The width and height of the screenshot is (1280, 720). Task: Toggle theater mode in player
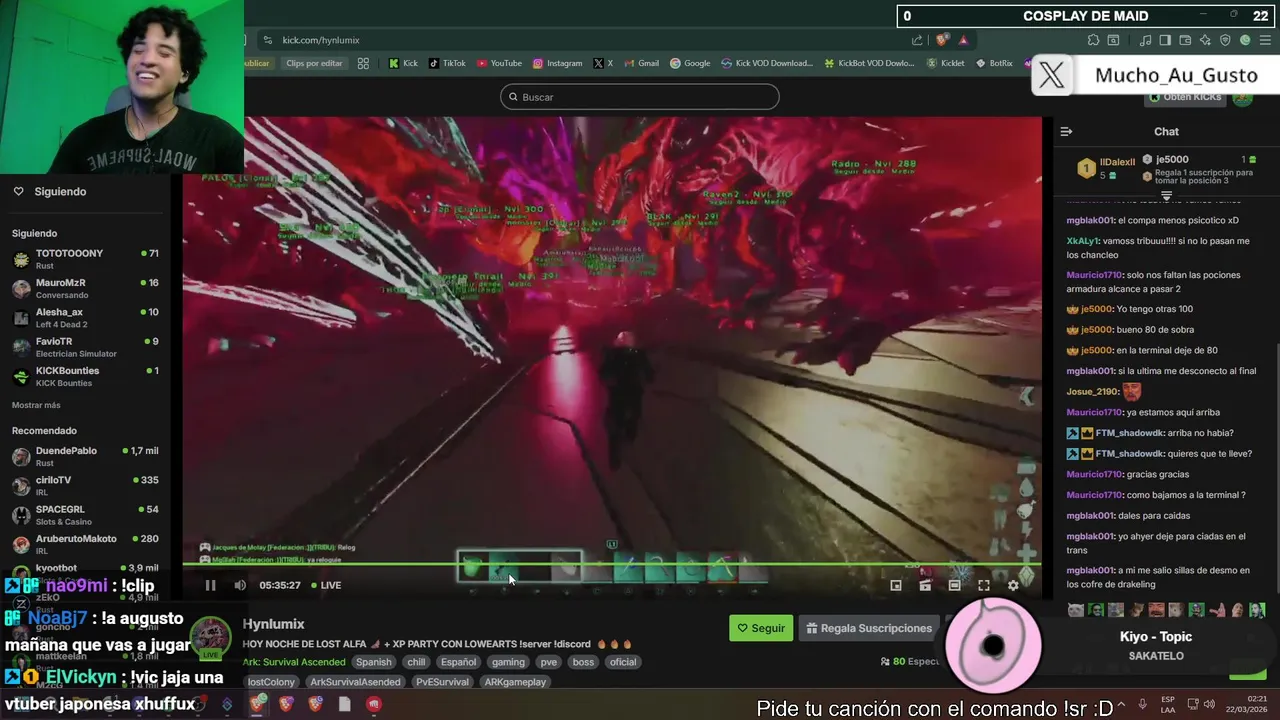pyautogui.click(x=954, y=585)
